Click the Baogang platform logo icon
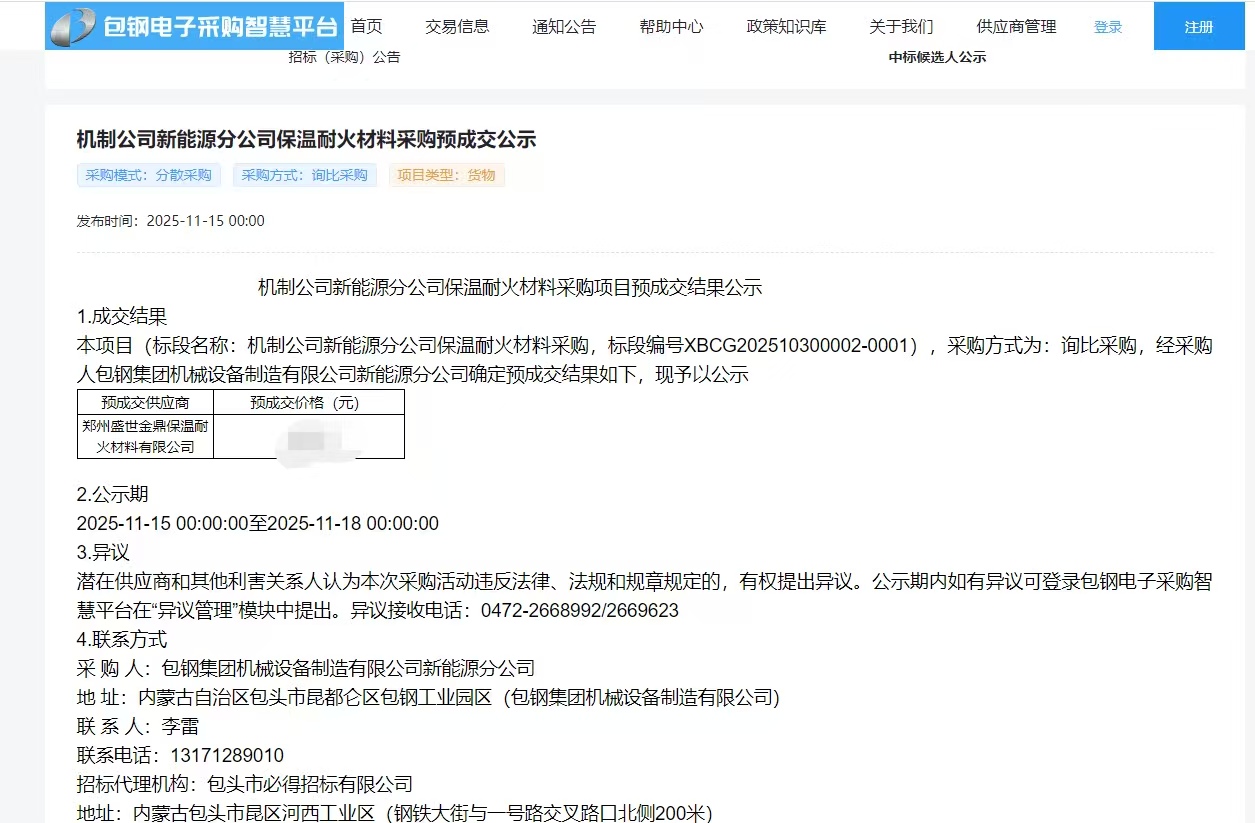This screenshot has width=1255, height=823. [x=73, y=27]
